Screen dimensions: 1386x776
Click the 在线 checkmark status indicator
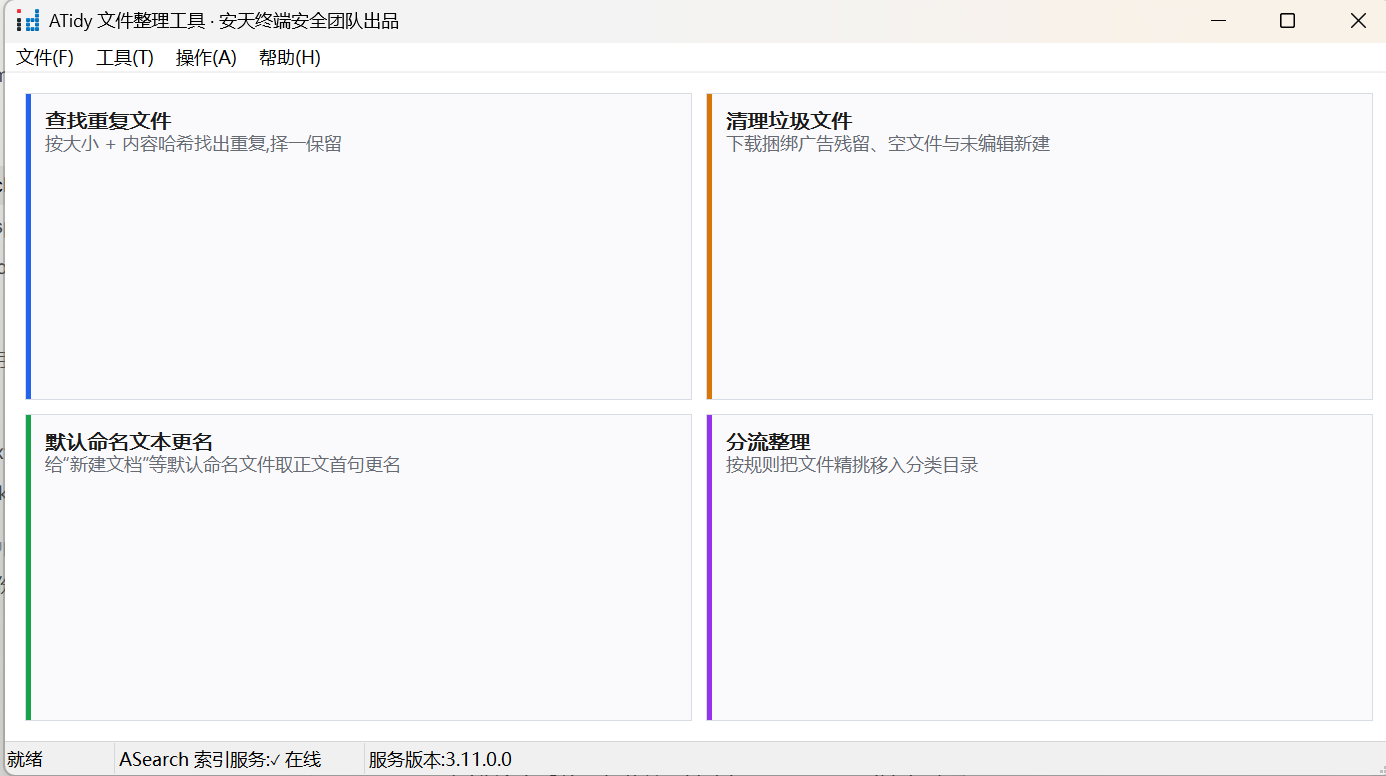point(296,760)
